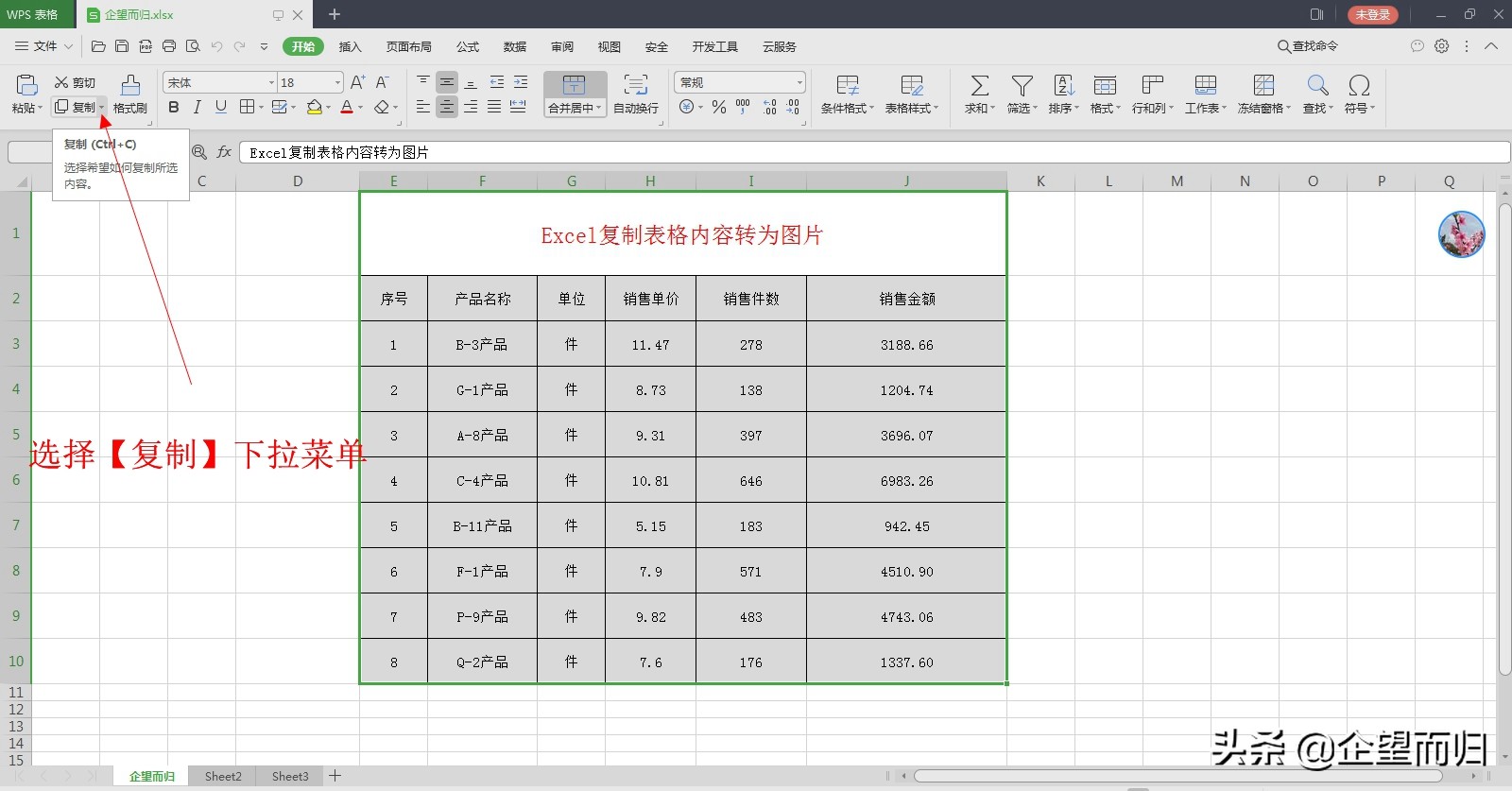This screenshot has height=791, width=1512.
Task: Open the 插入 (Insert) tab
Action: [x=351, y=46]
